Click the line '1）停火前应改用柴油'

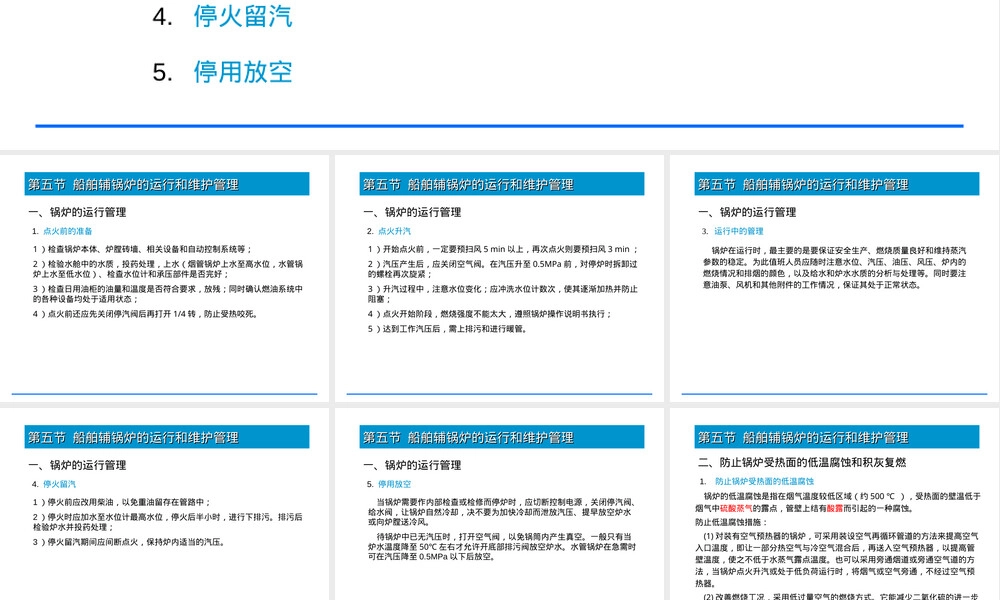(x=122, y=502)
